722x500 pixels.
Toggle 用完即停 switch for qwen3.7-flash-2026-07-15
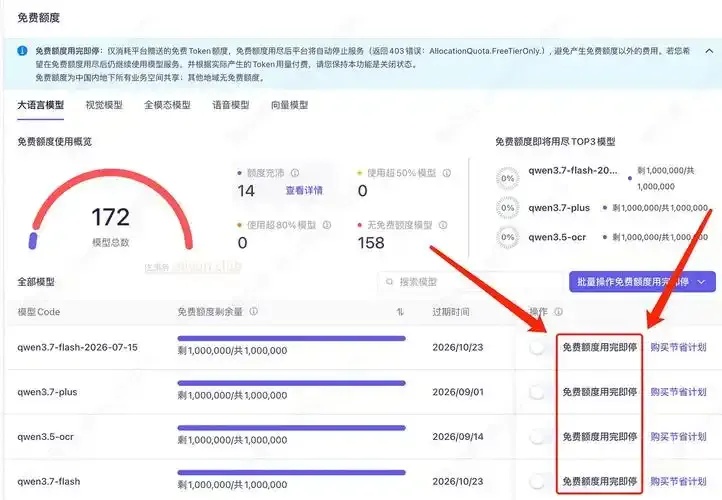537,347
